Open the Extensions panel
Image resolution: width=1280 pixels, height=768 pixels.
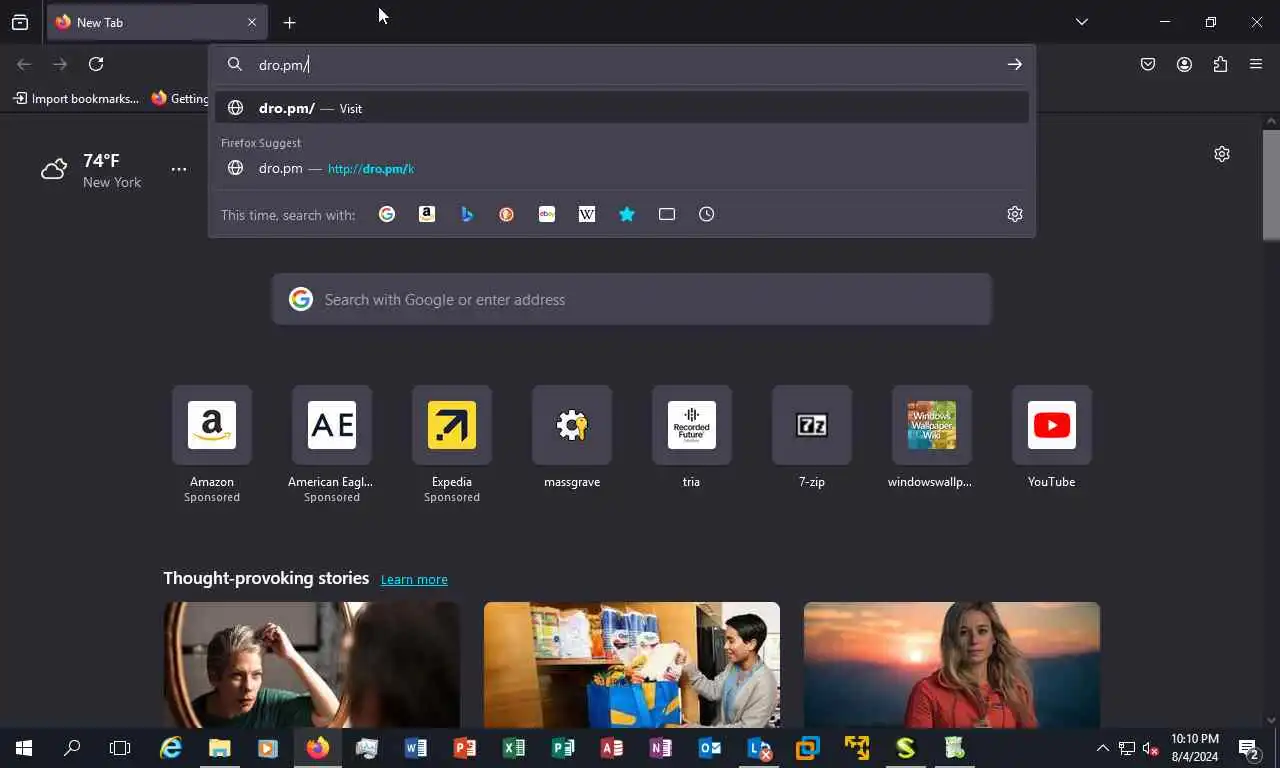tap(1220, 64)
